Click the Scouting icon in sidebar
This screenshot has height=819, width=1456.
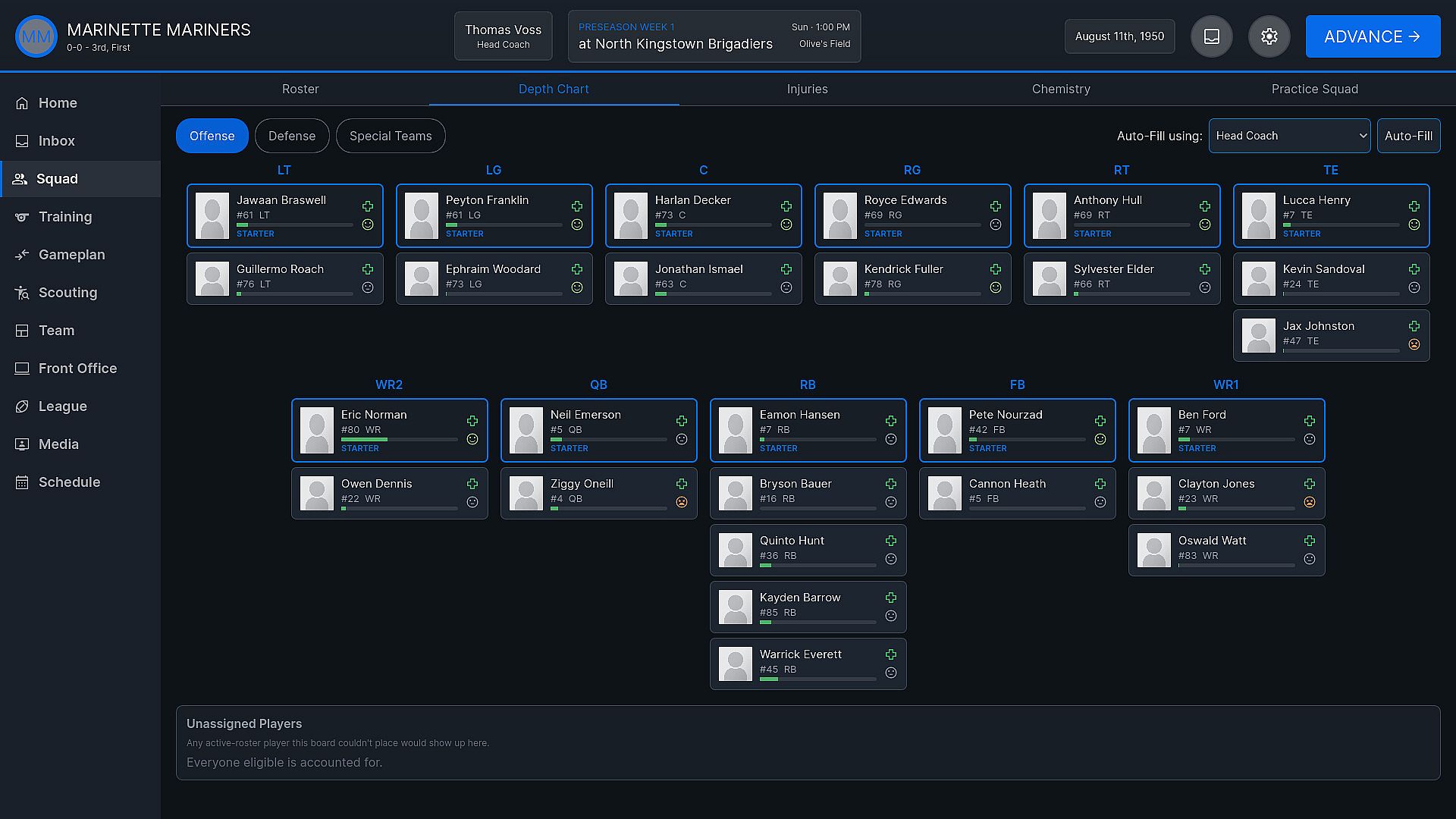22,293
